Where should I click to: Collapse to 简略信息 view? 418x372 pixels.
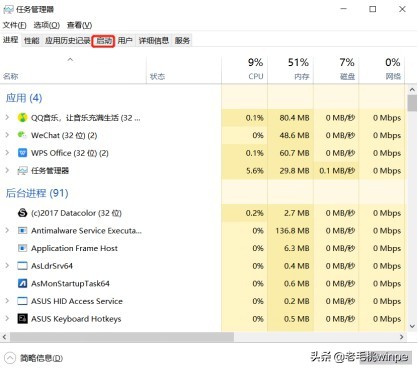(34, 358)
